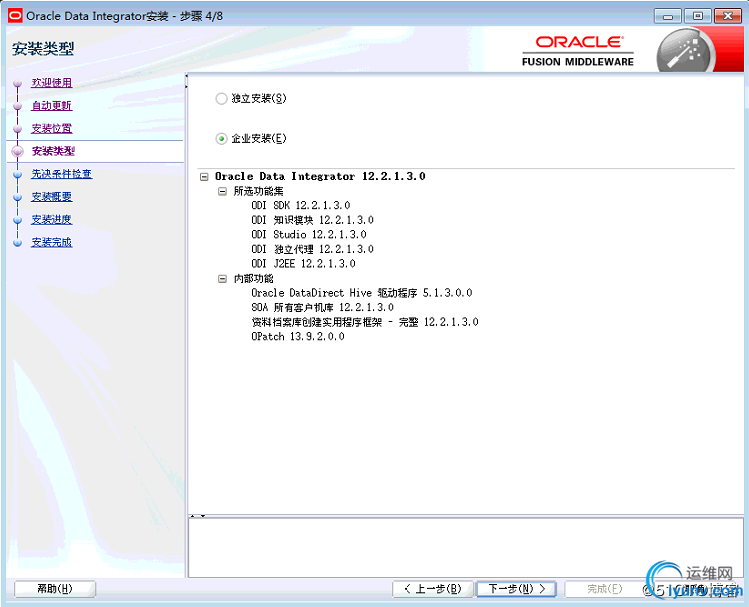Image resolution: width=749 pixels, height=607 pixels.
Task: Select the 独立安装(S) radio button
Action: [x=221, y=98]
